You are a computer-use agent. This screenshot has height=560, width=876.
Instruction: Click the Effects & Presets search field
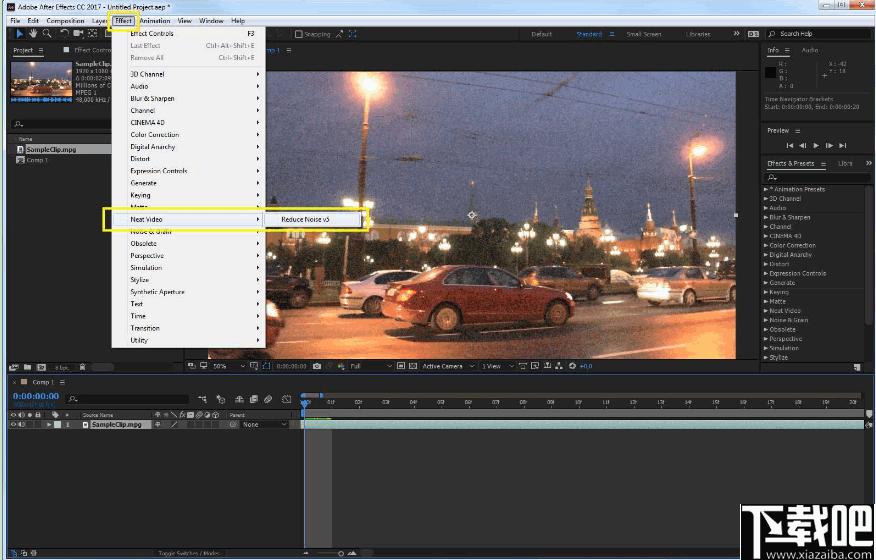[x=816, y=177]
